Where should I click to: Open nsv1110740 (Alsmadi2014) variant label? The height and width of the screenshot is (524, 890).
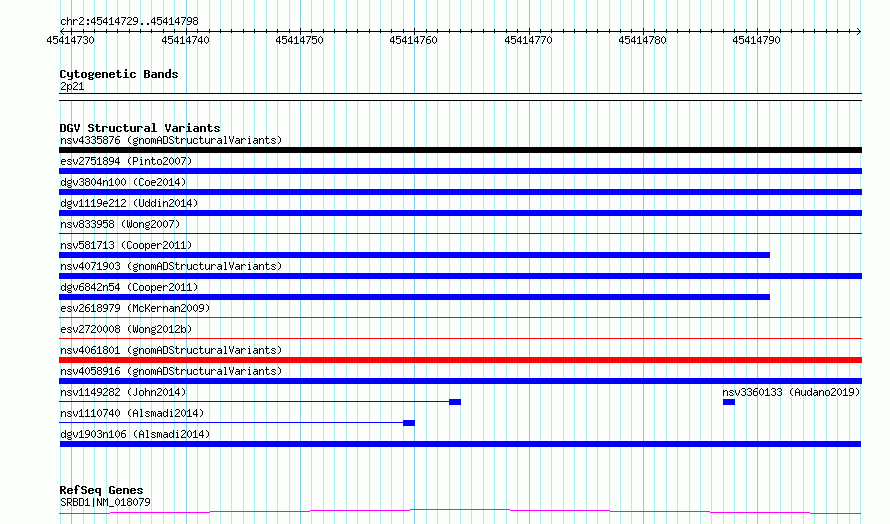point(132,413)
